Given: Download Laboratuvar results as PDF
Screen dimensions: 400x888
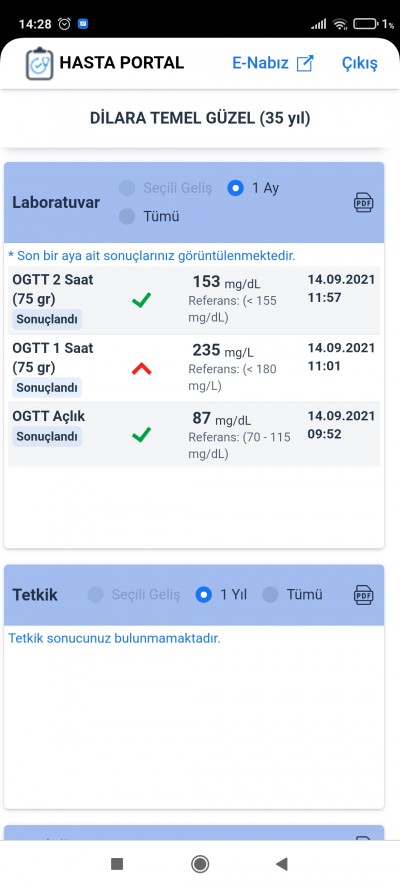Looking at the screenshot, I should pos(363,202).
